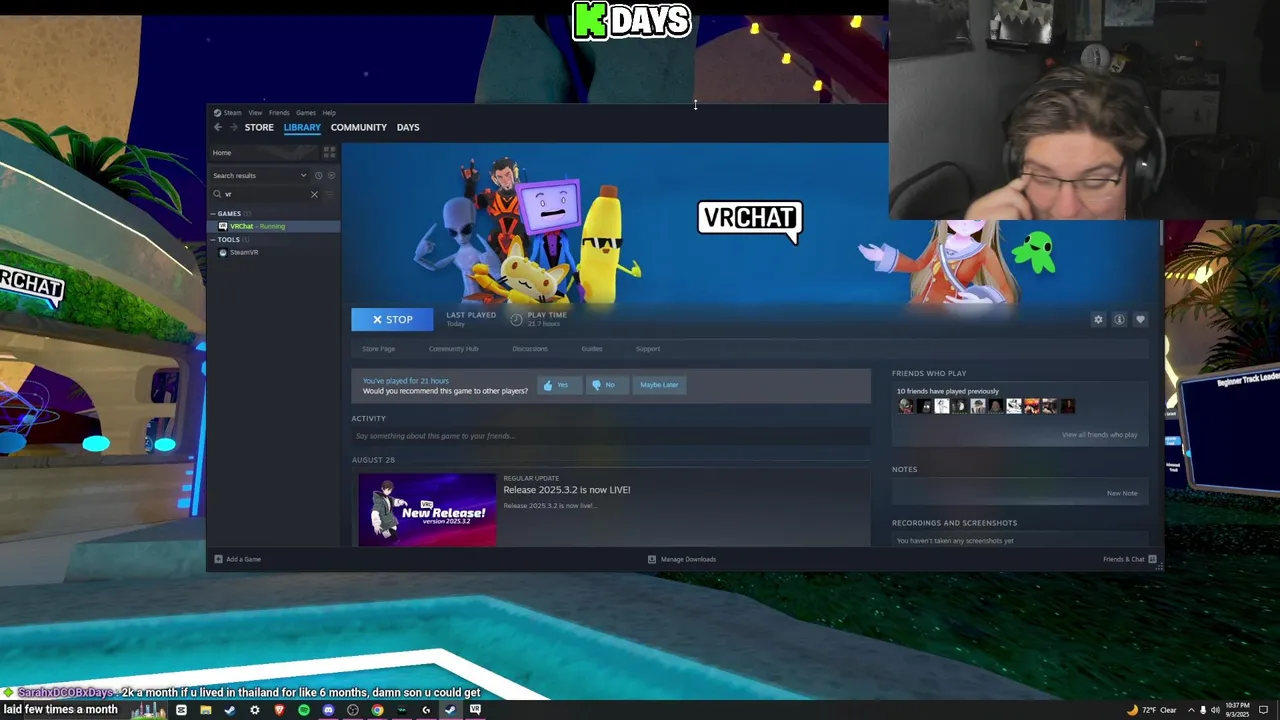
Task: Click the VRChat icon in the taskbar
Action: pyautogui.click(x=475, y=710)
